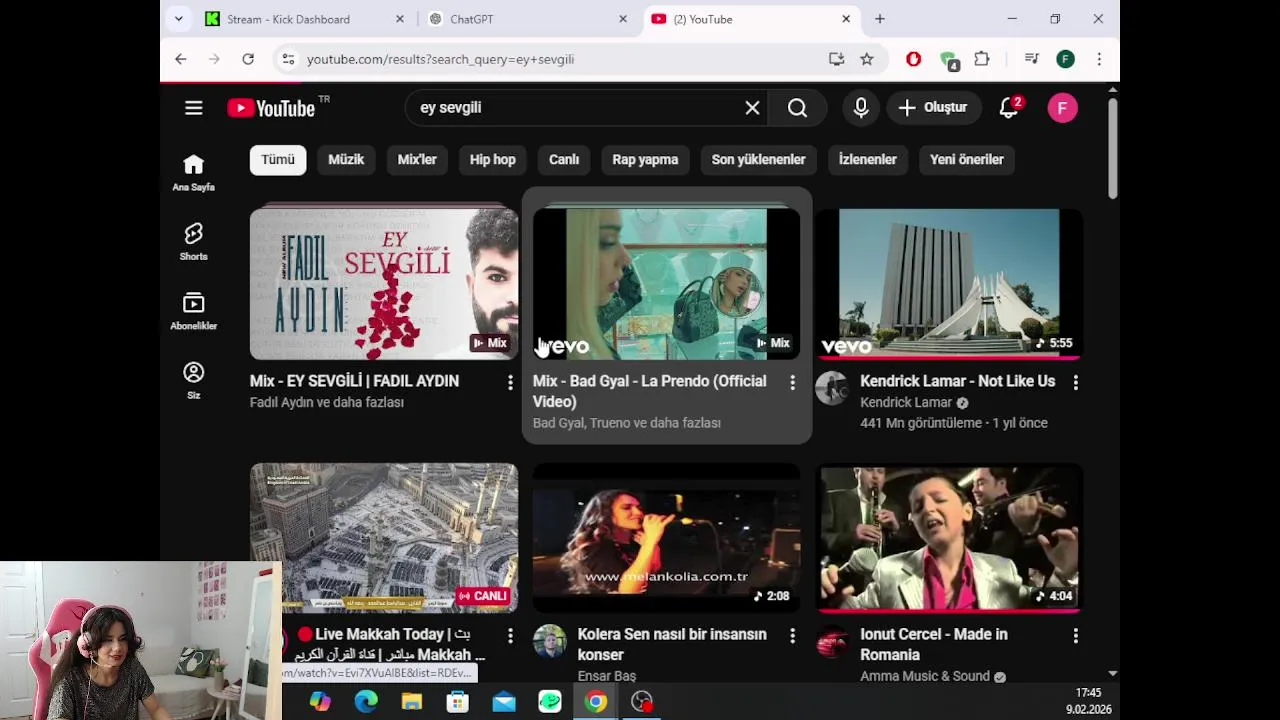This screenshot has width=1280, height=720.
Task: Open Shorts from the sidebar
Action: point(193,241)
